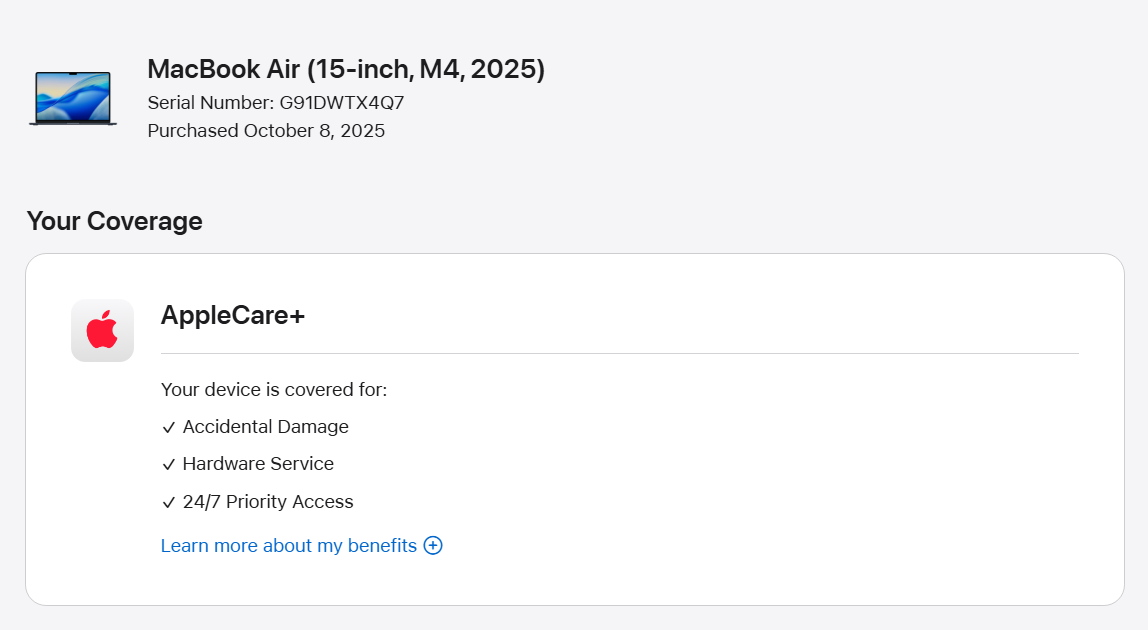Click the Your device is covered for text
The image size is (1148, 630).
pos(274,390)
